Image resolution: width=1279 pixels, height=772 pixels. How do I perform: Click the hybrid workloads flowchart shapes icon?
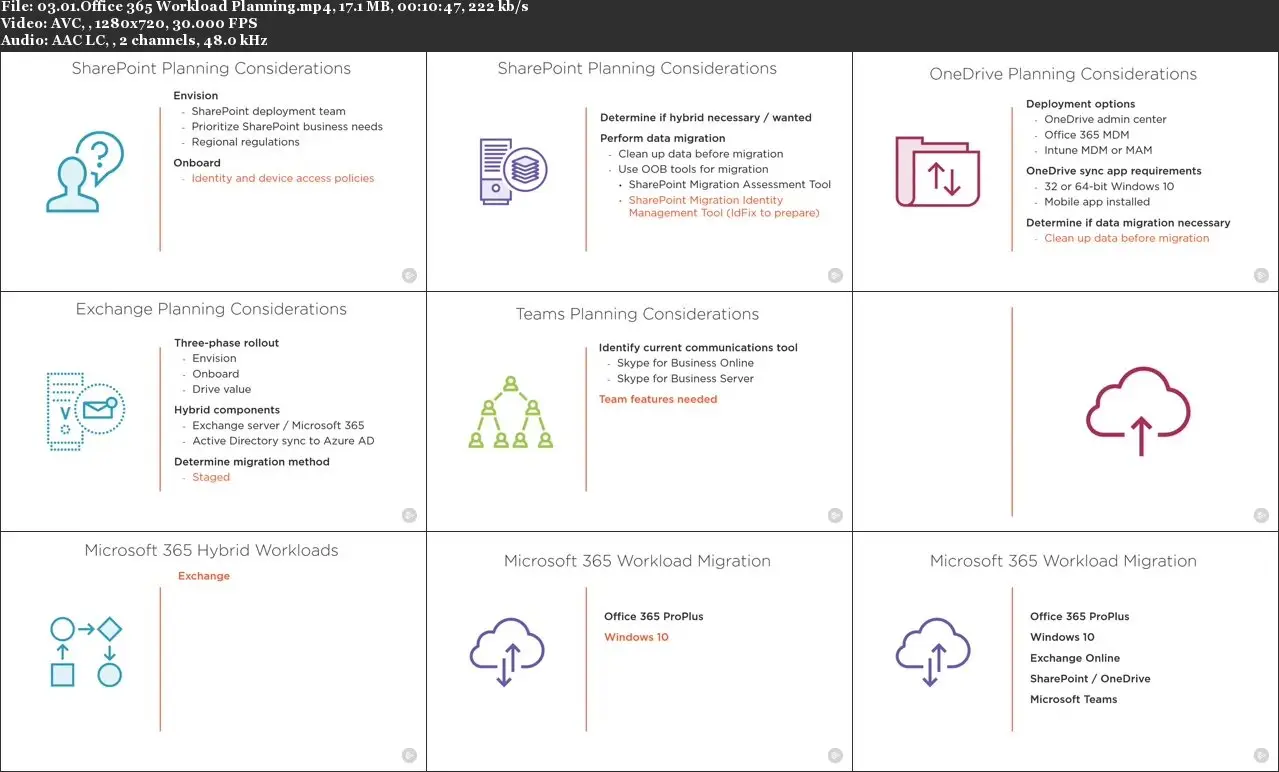[86, 652]
